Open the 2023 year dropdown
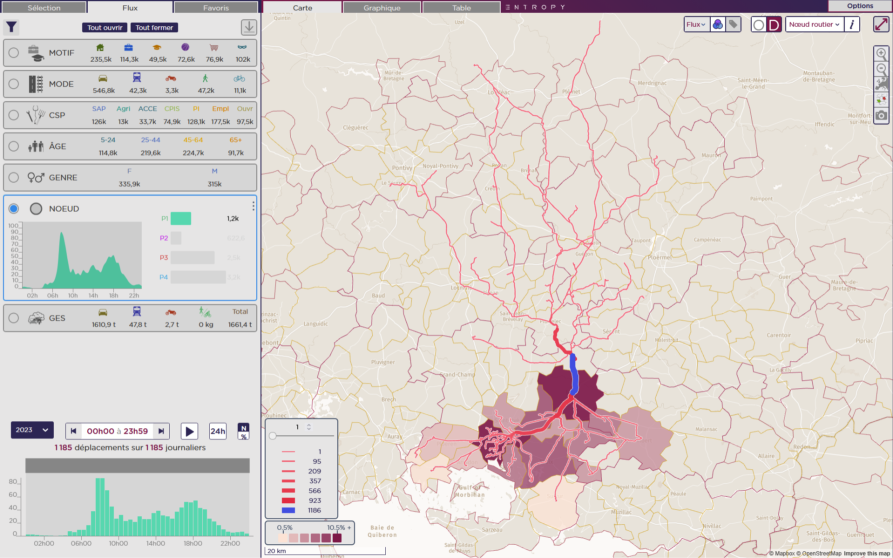This screenshot has height=558, width=893. pyautogui.click(x=32, y=430)
